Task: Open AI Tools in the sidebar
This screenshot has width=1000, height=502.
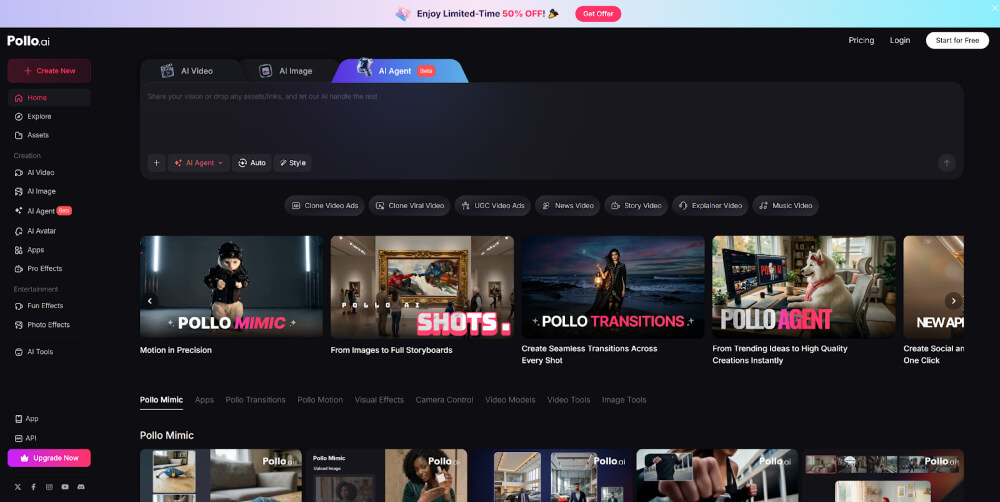Action: pos(49,351)
